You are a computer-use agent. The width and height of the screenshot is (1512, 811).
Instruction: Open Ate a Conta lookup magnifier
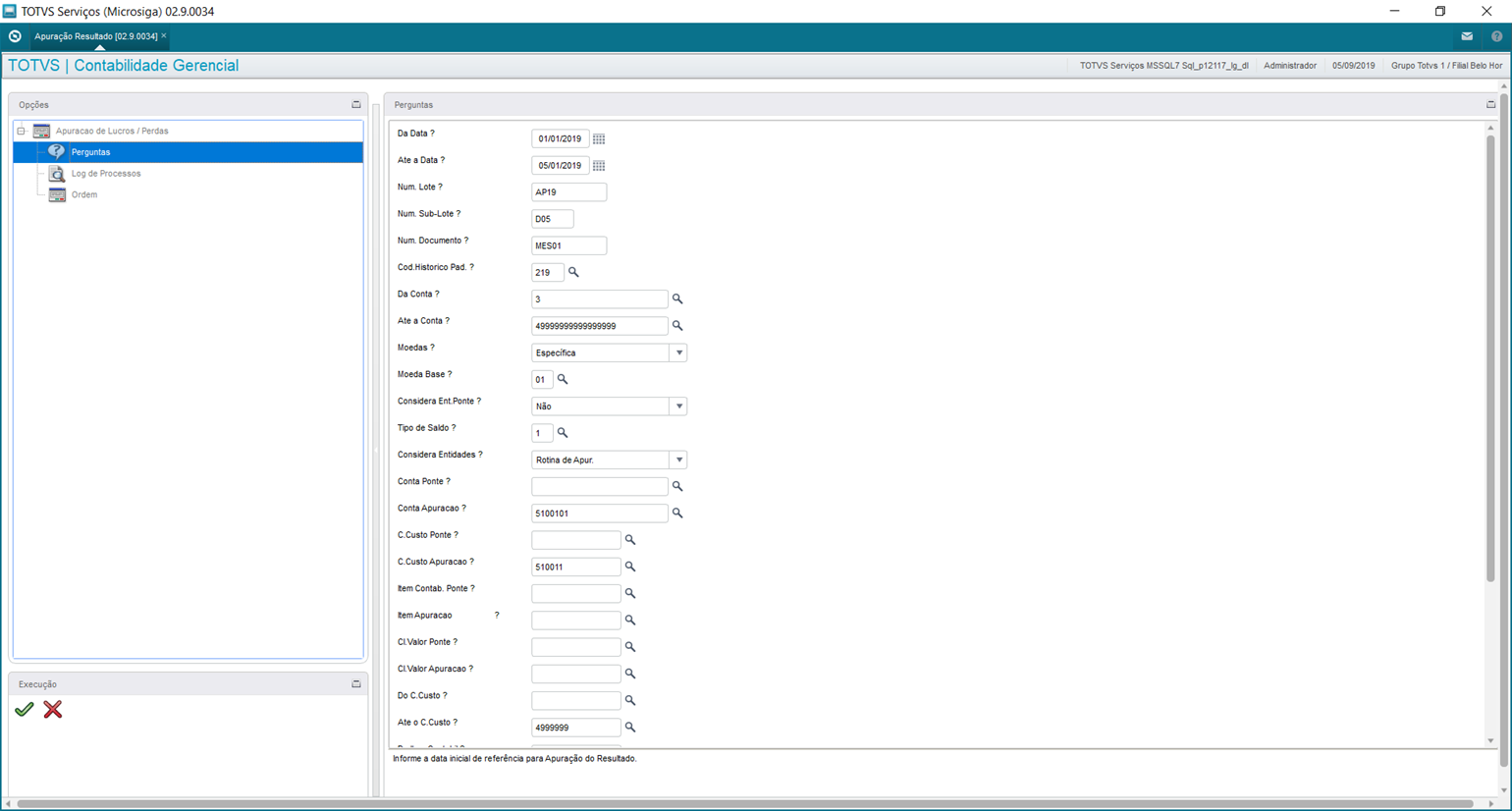(677, 326)
